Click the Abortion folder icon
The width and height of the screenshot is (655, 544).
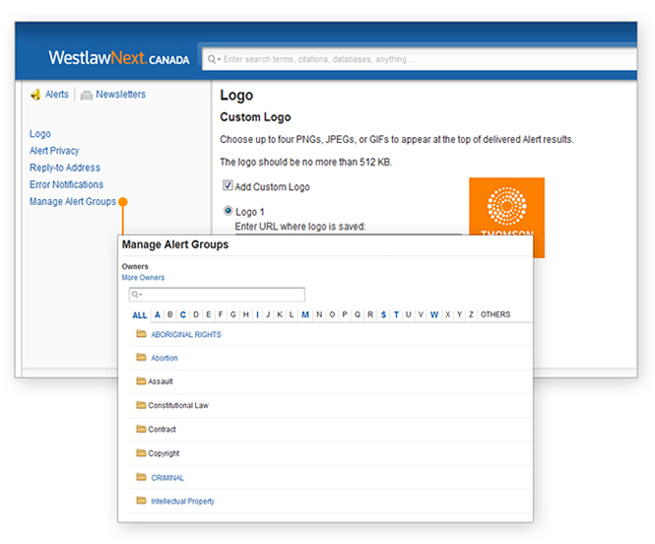click(x=141, y=357)
